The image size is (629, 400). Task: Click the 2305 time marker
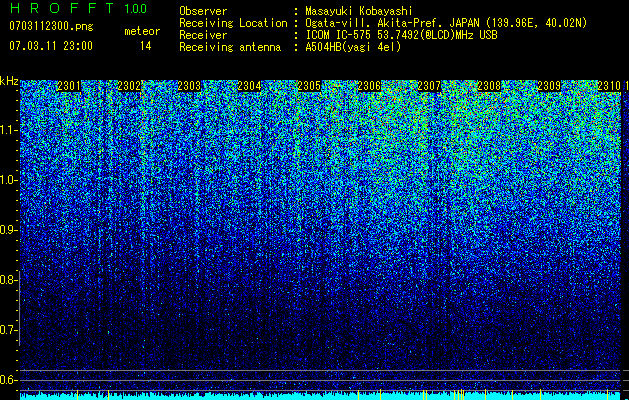pos(309,86)
